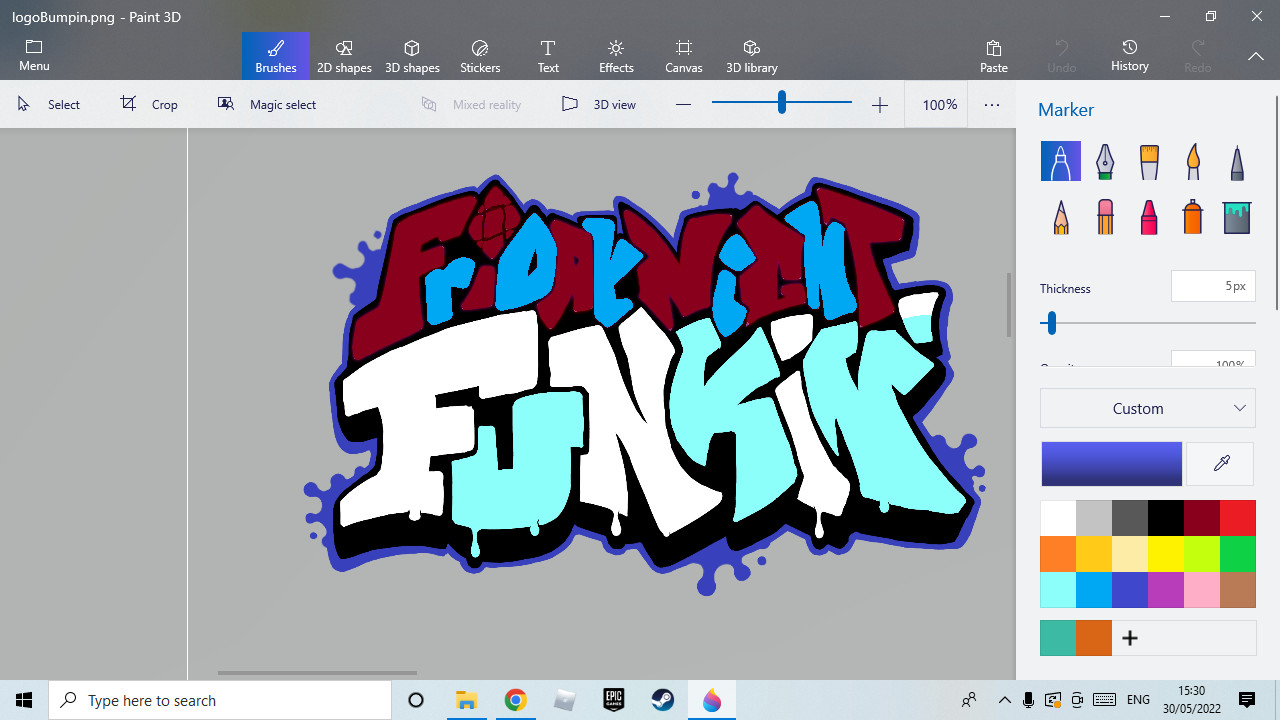Click the thickness slider handle
The image size is (1280, 720).
pos(1051,323)
